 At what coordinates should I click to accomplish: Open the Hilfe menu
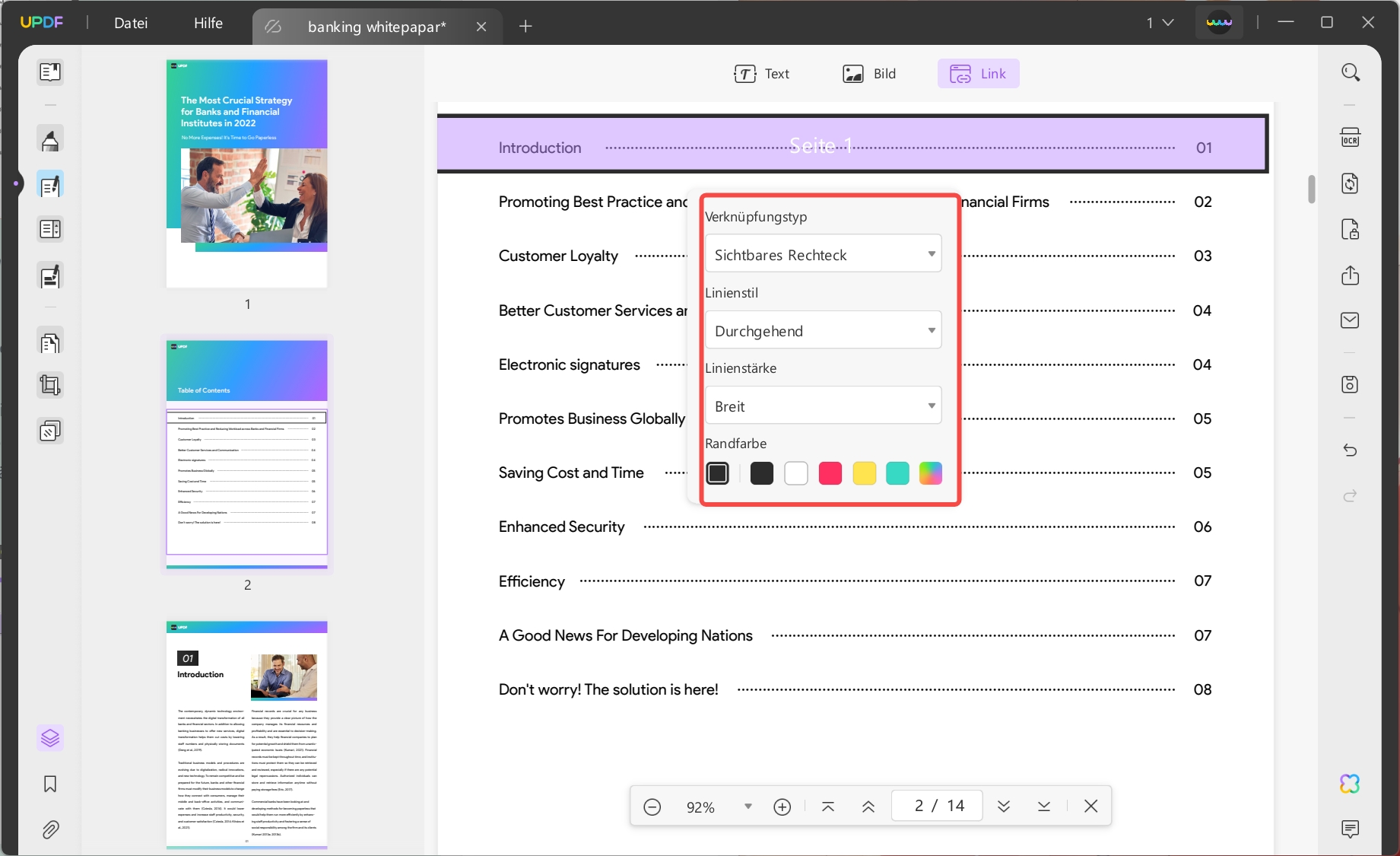pos(208,23)
